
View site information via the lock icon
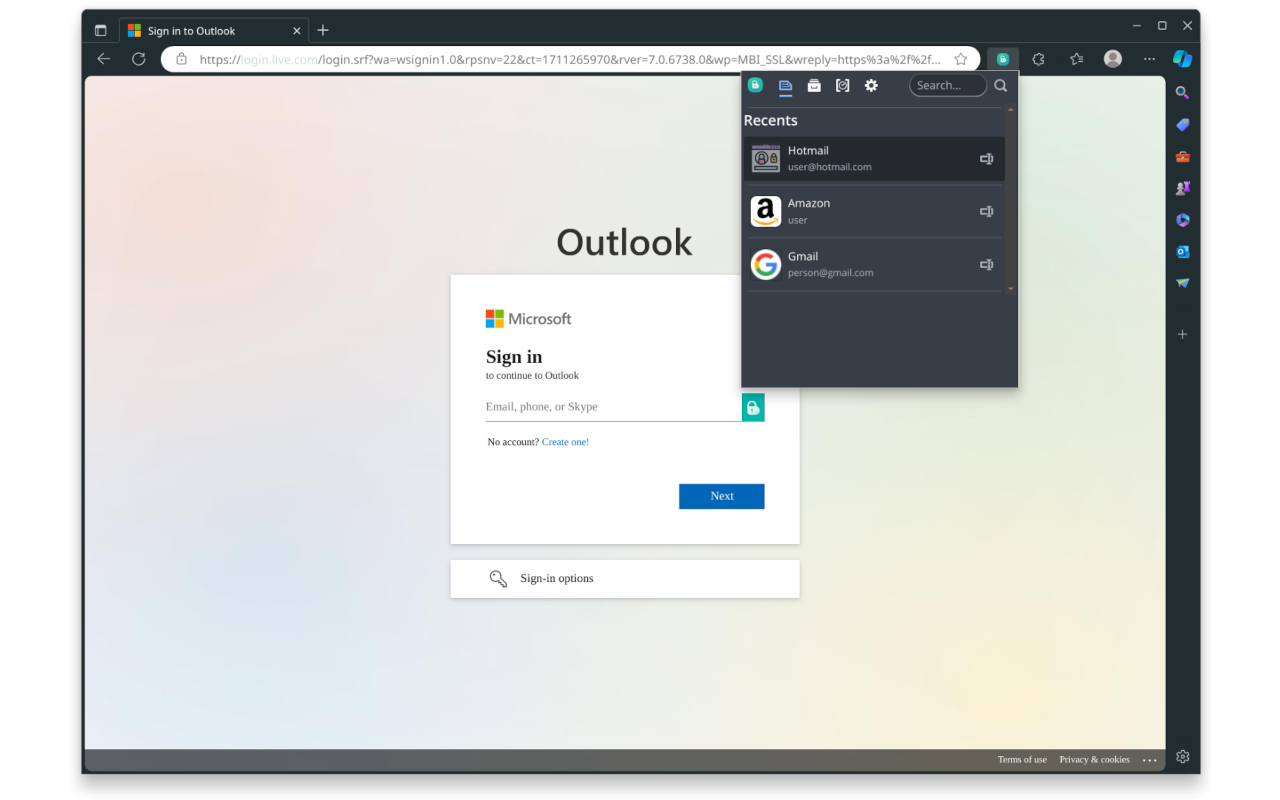coord(181,59)
